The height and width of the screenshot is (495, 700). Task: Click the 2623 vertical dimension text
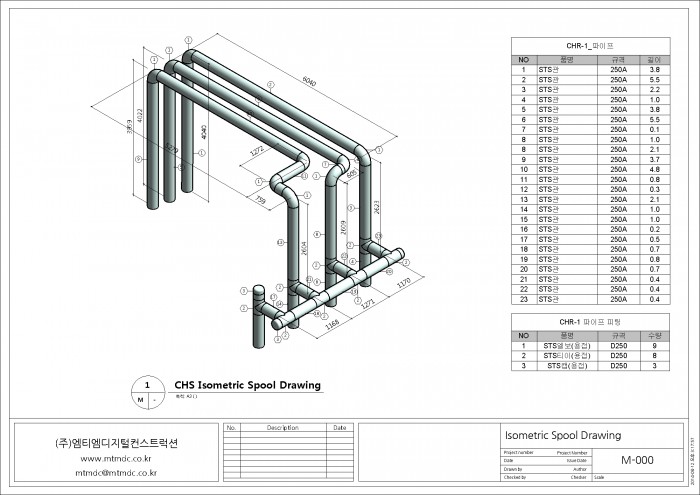point(376,206)
